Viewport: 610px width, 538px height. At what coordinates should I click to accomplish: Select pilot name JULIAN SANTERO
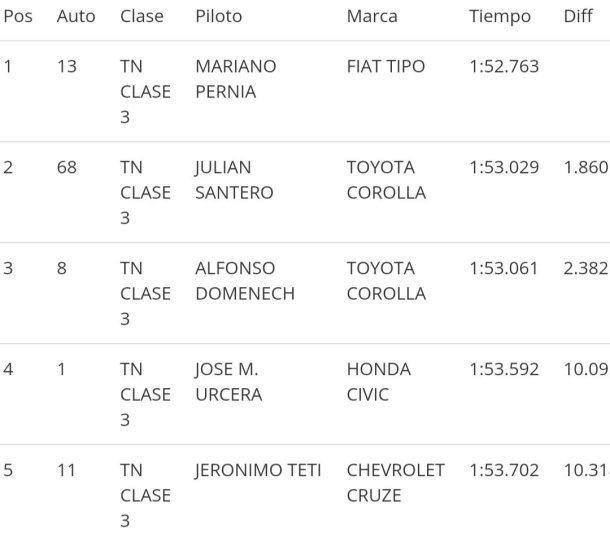pyautogui.click(x=234, y=180)
